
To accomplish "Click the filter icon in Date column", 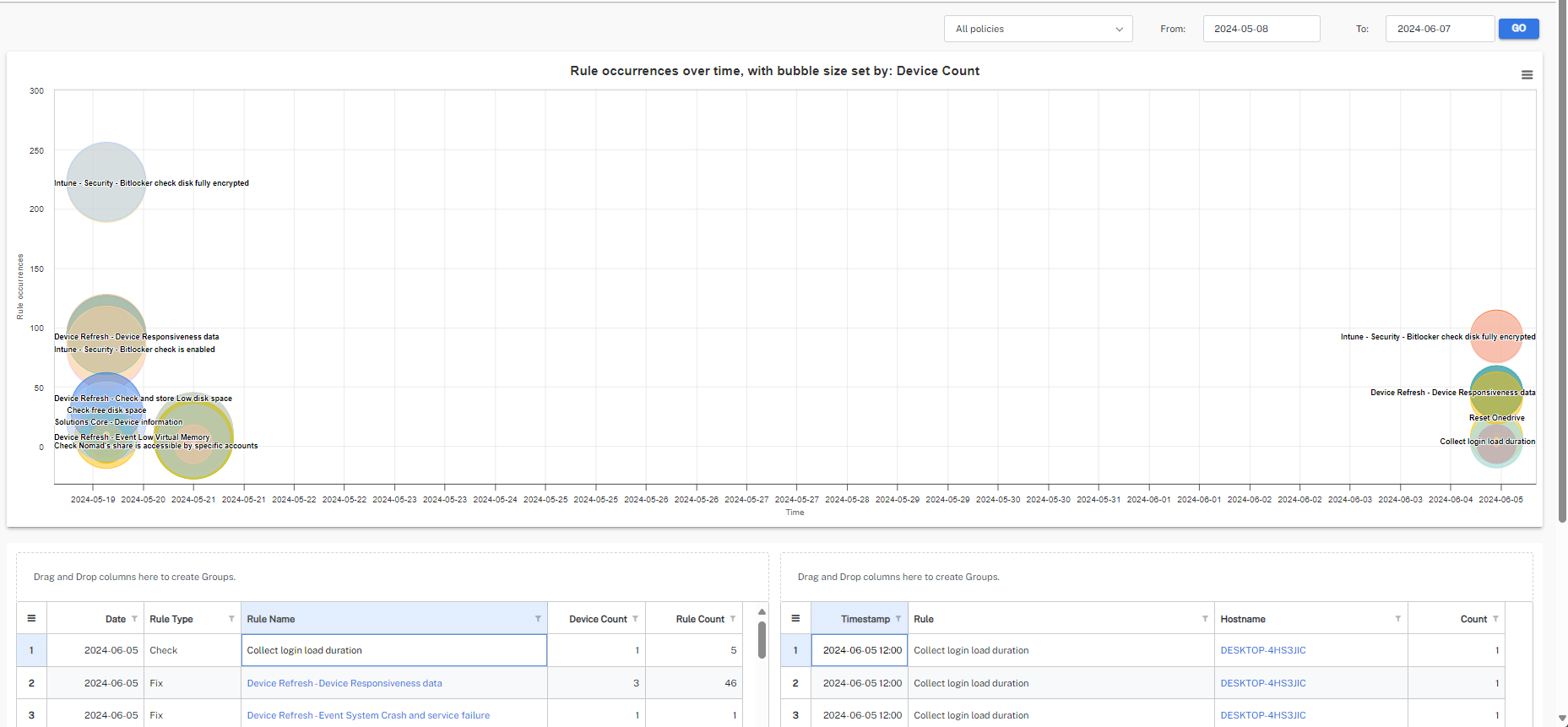I will coord(134,619).
